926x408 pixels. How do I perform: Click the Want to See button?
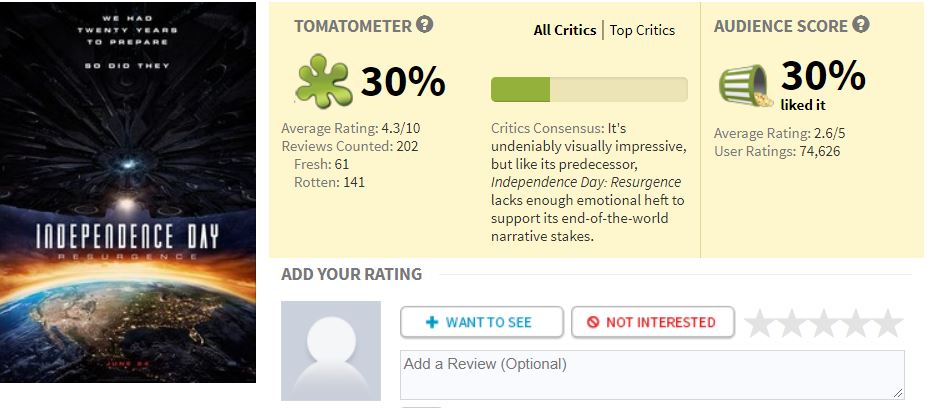click(481, 322)
